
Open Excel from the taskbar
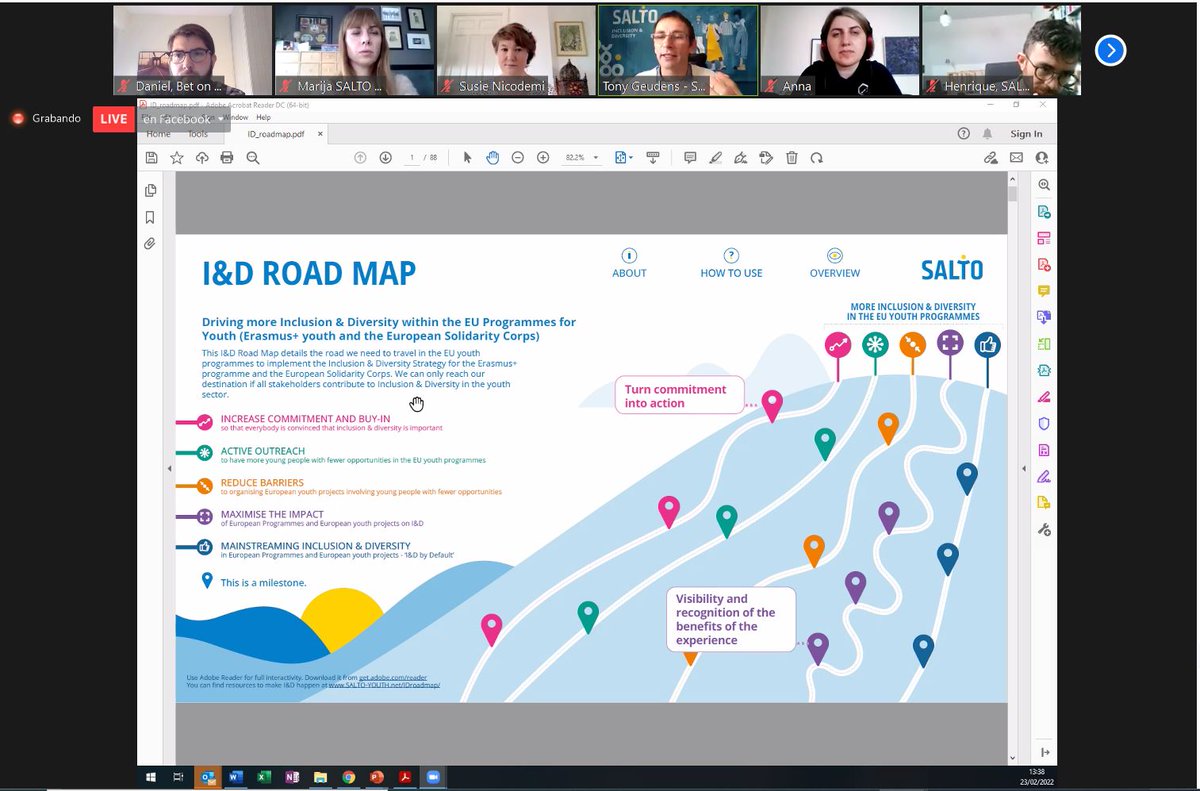coord(264,777)
